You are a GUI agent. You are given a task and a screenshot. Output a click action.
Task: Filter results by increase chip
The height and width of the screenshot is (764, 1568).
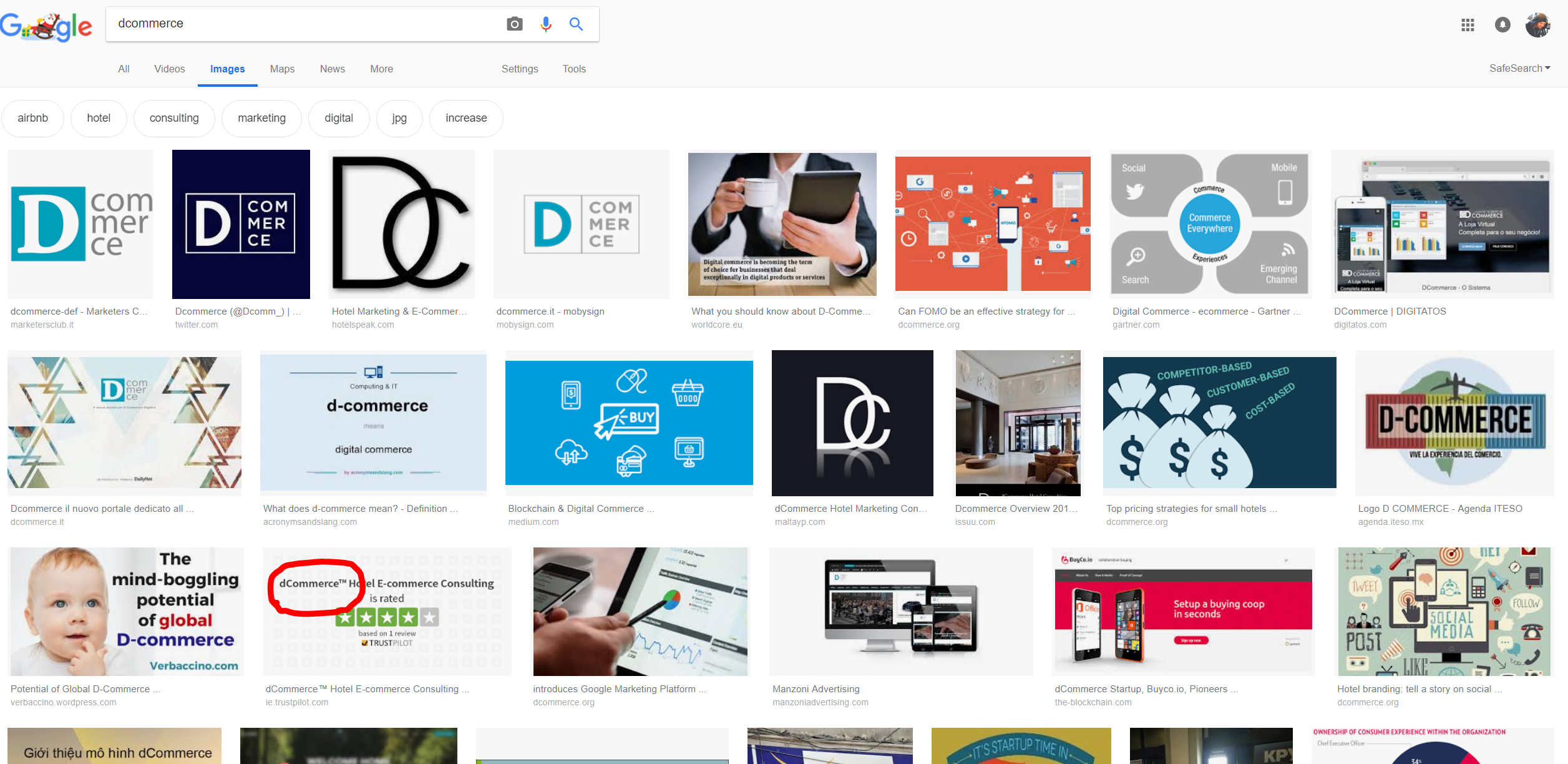(466, 118)
